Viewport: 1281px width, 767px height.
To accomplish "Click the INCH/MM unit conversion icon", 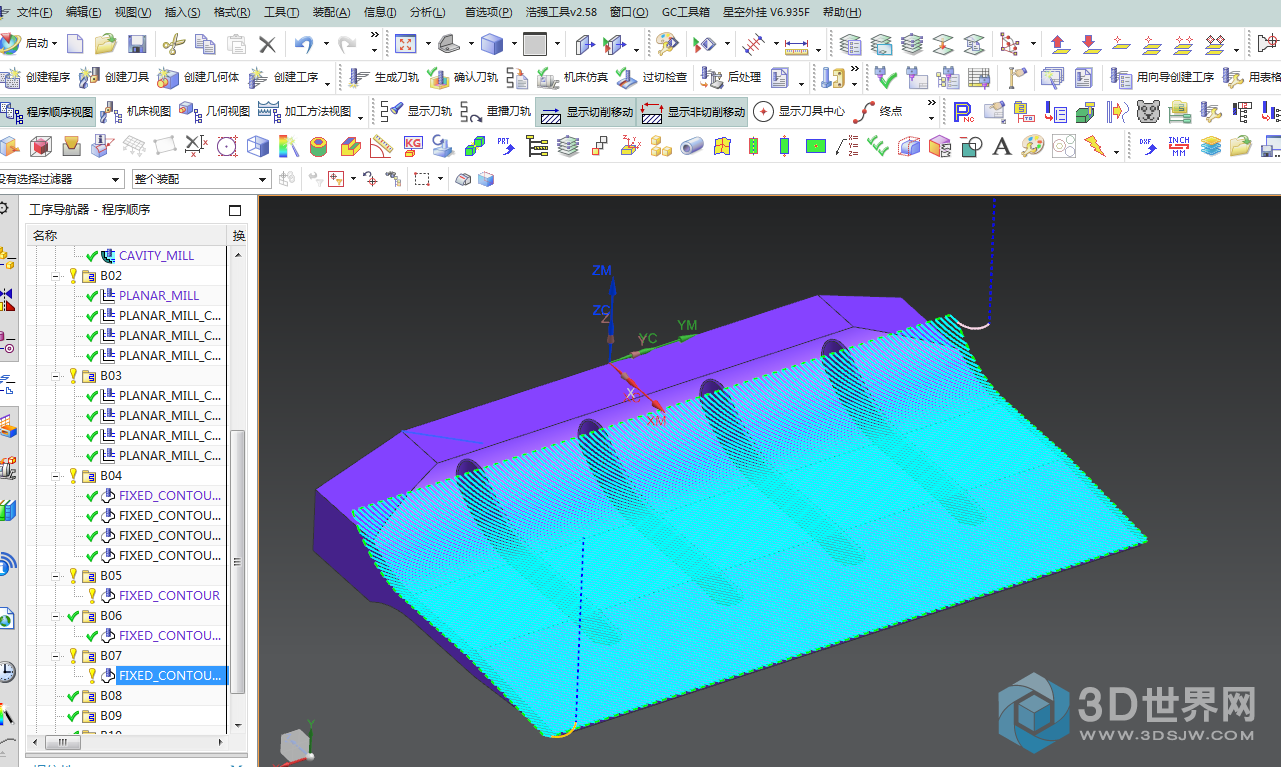I will pos(1179,146).
